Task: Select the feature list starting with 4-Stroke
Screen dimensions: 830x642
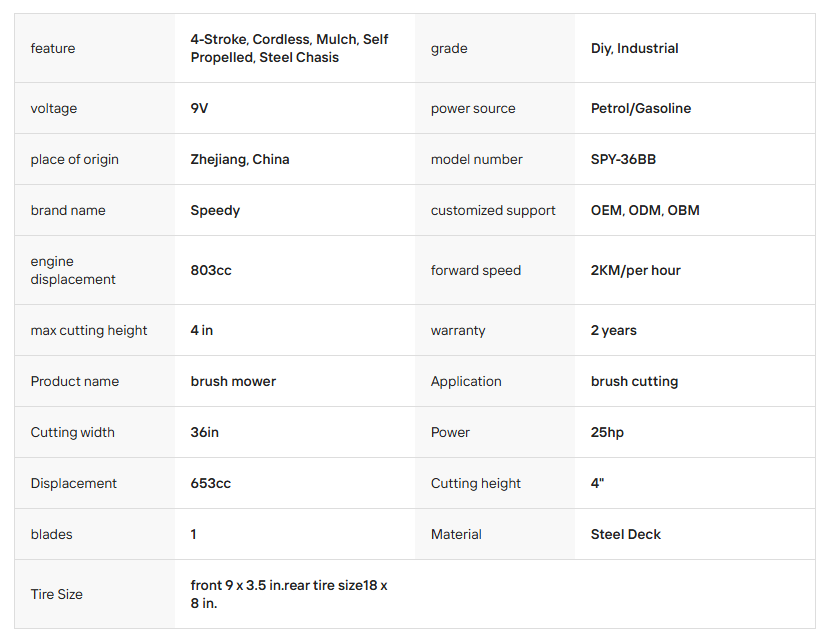Action: point(289,48)
